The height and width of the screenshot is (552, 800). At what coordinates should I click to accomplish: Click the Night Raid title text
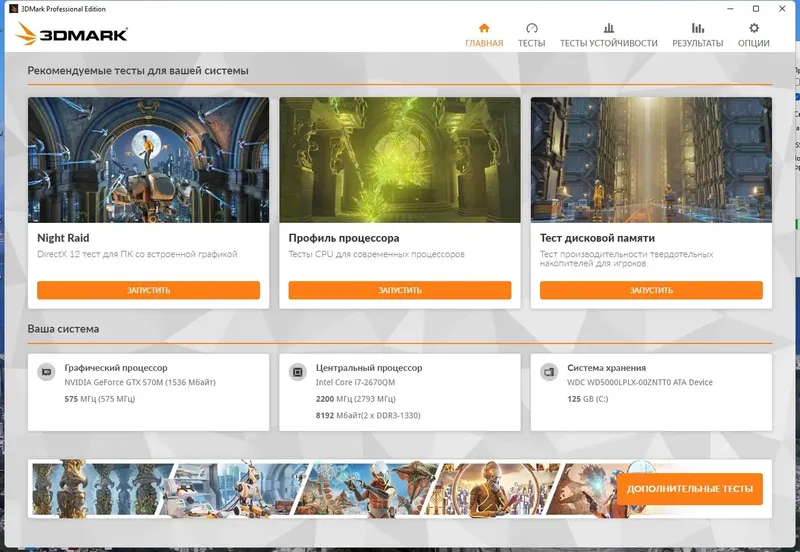coord(63,238)
